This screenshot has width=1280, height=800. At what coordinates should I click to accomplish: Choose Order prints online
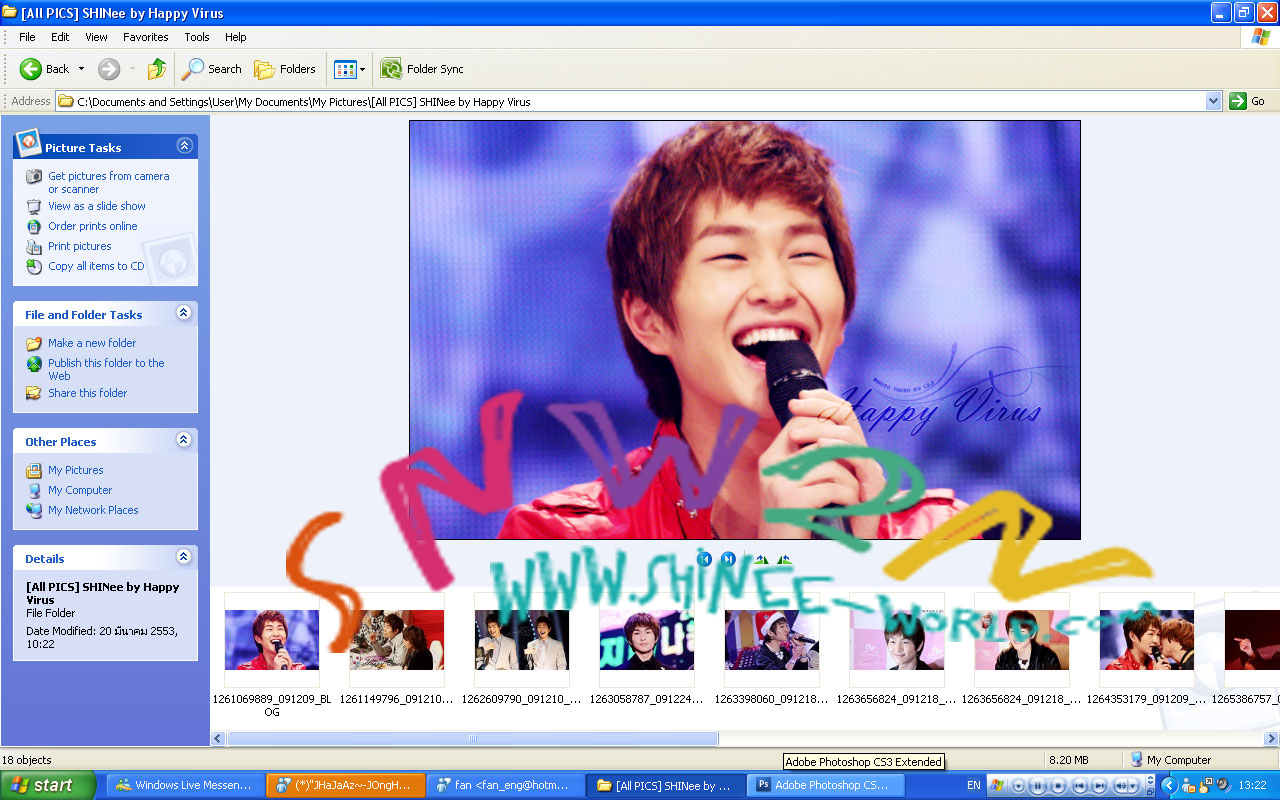[x=93, y=226]
